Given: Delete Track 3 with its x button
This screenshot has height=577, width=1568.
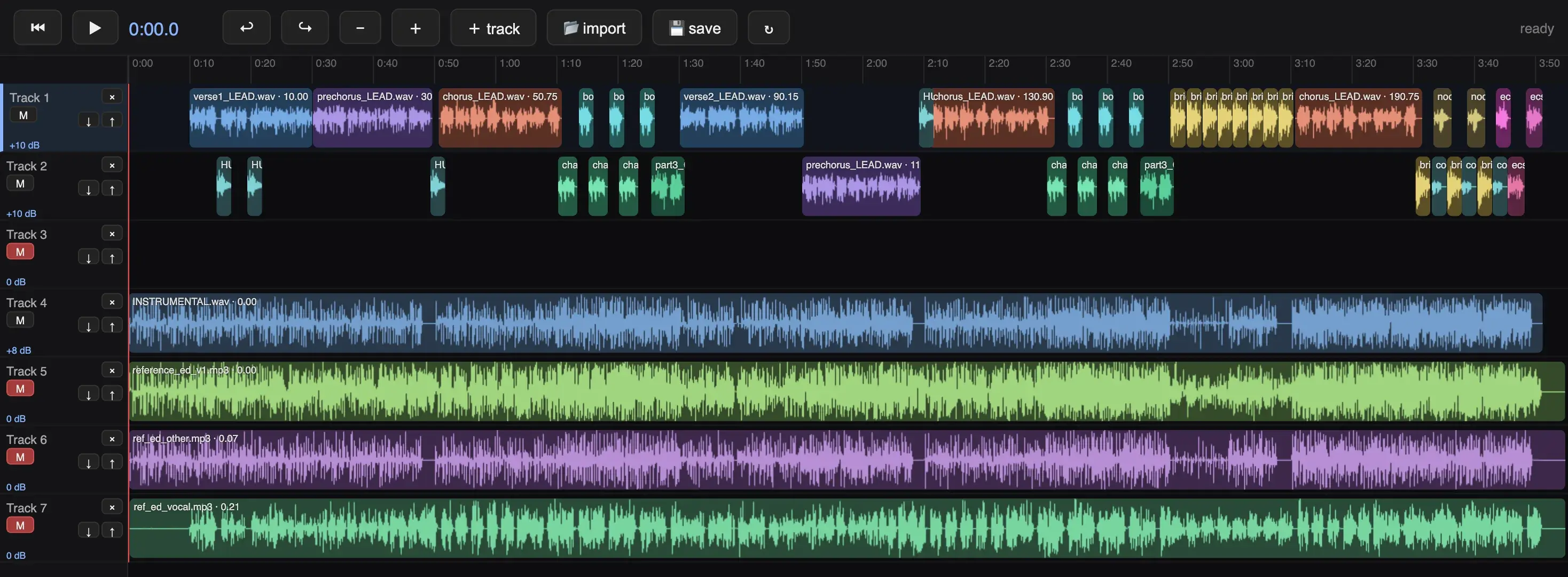Looking at the screenshot, I should [112, 233].
